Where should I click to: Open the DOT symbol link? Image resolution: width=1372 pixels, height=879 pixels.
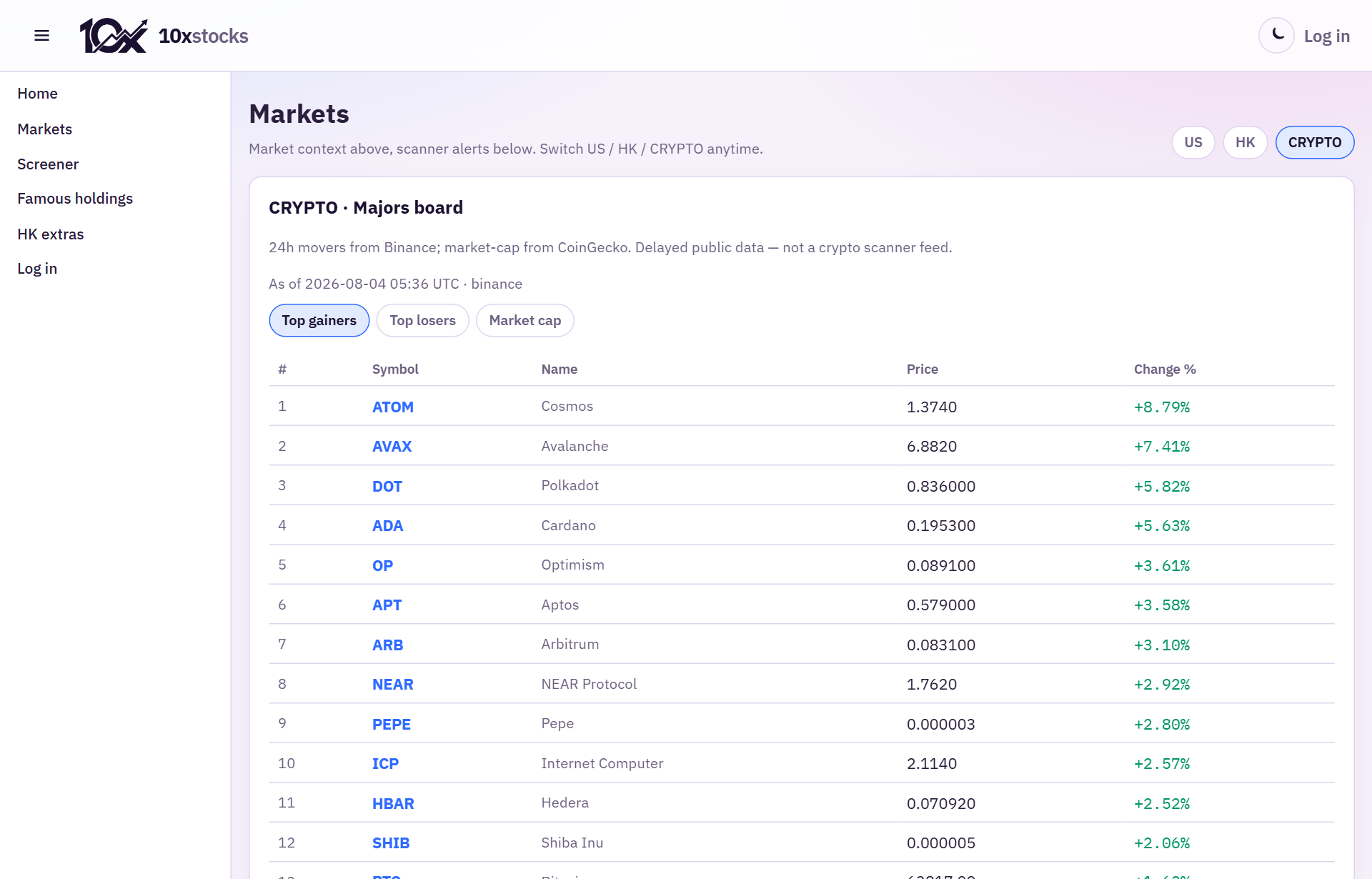click(387, 486)
